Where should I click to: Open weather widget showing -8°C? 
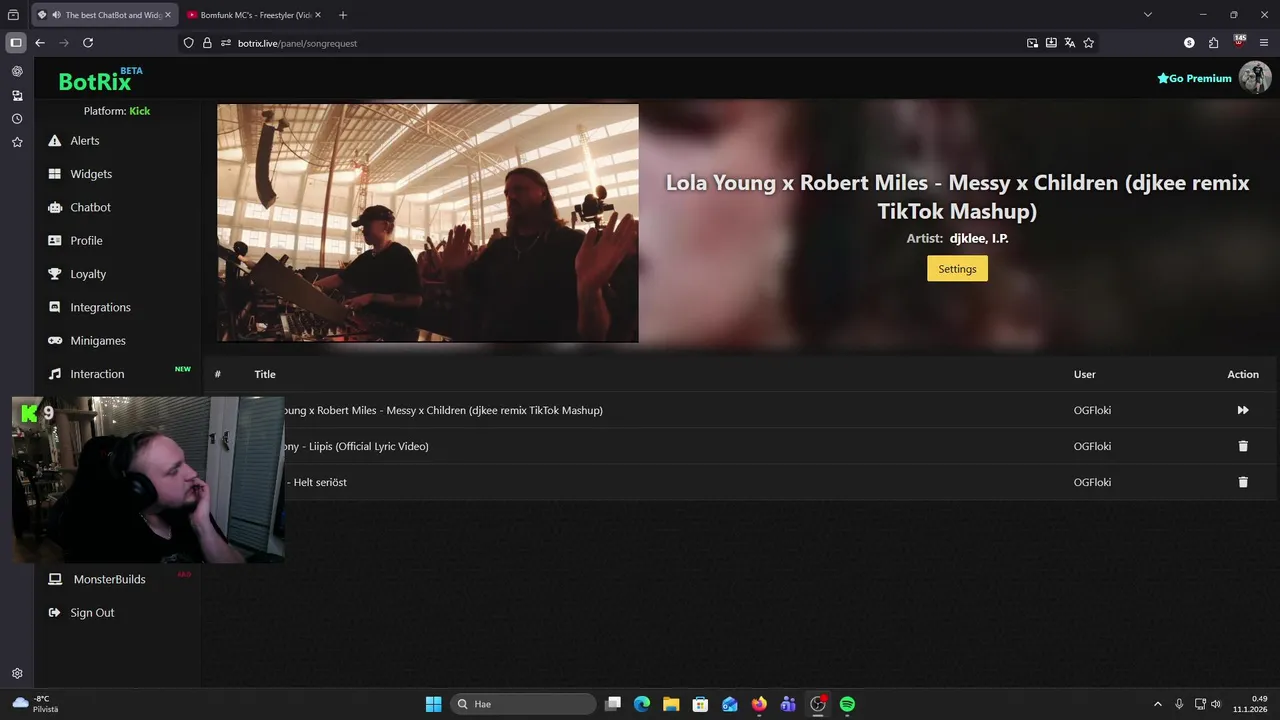pos(35,704)
